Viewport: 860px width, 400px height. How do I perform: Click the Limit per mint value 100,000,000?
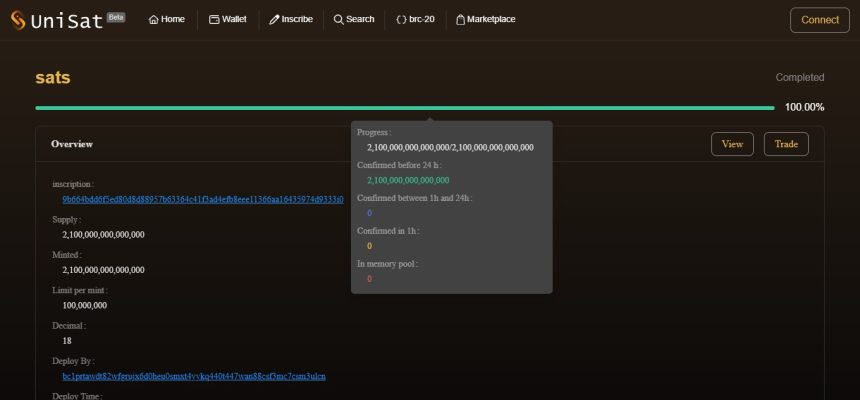[x=84, y=305]
